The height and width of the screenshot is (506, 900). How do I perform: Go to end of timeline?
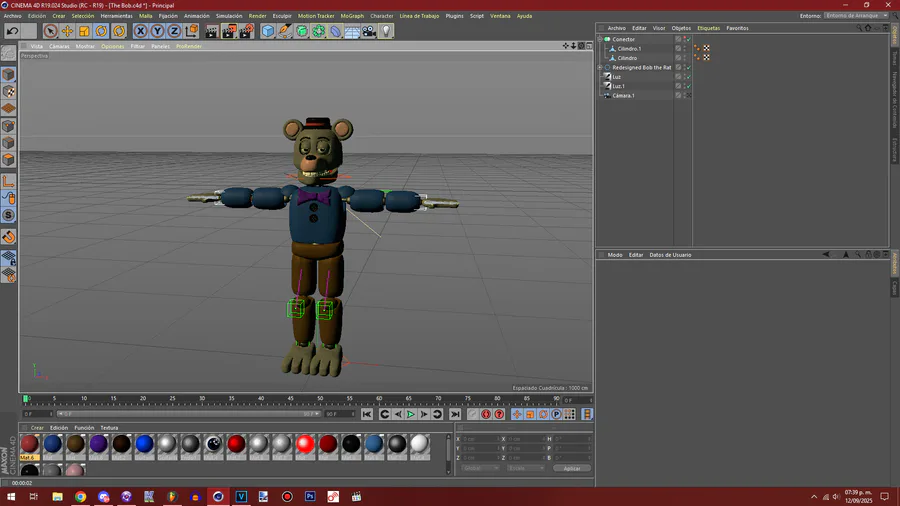(455, 414)
